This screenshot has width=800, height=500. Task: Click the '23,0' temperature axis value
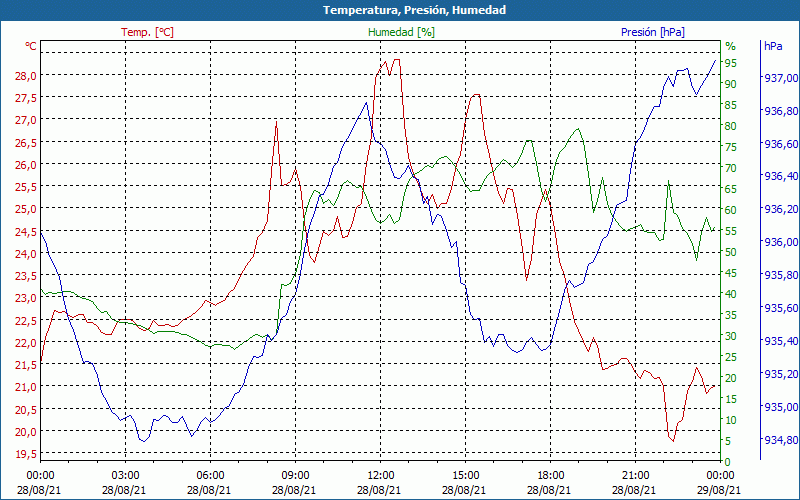pyautogui.click(x=26, y=298)
